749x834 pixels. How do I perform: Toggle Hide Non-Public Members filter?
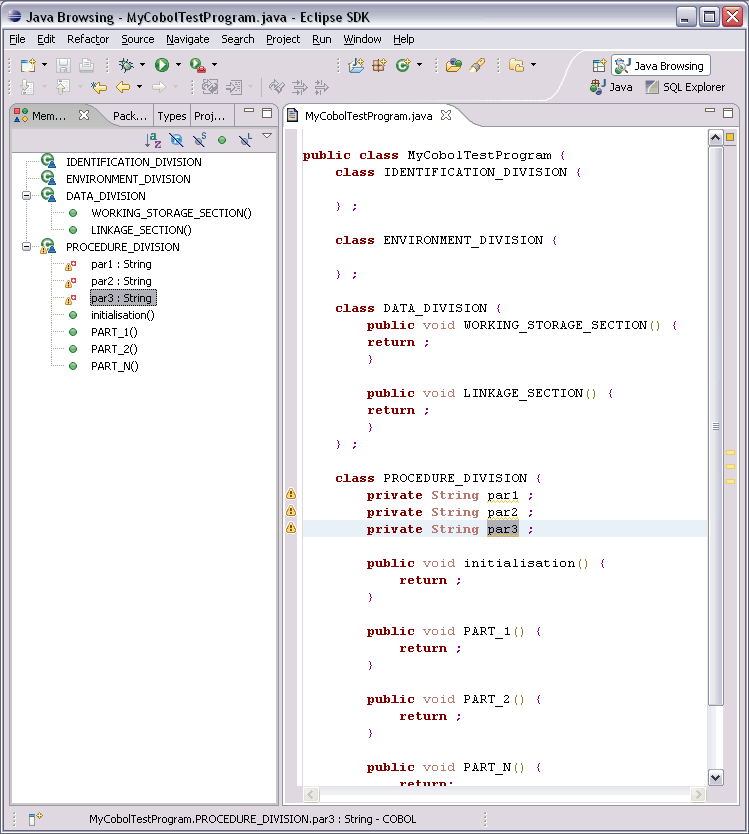point(222,141)
